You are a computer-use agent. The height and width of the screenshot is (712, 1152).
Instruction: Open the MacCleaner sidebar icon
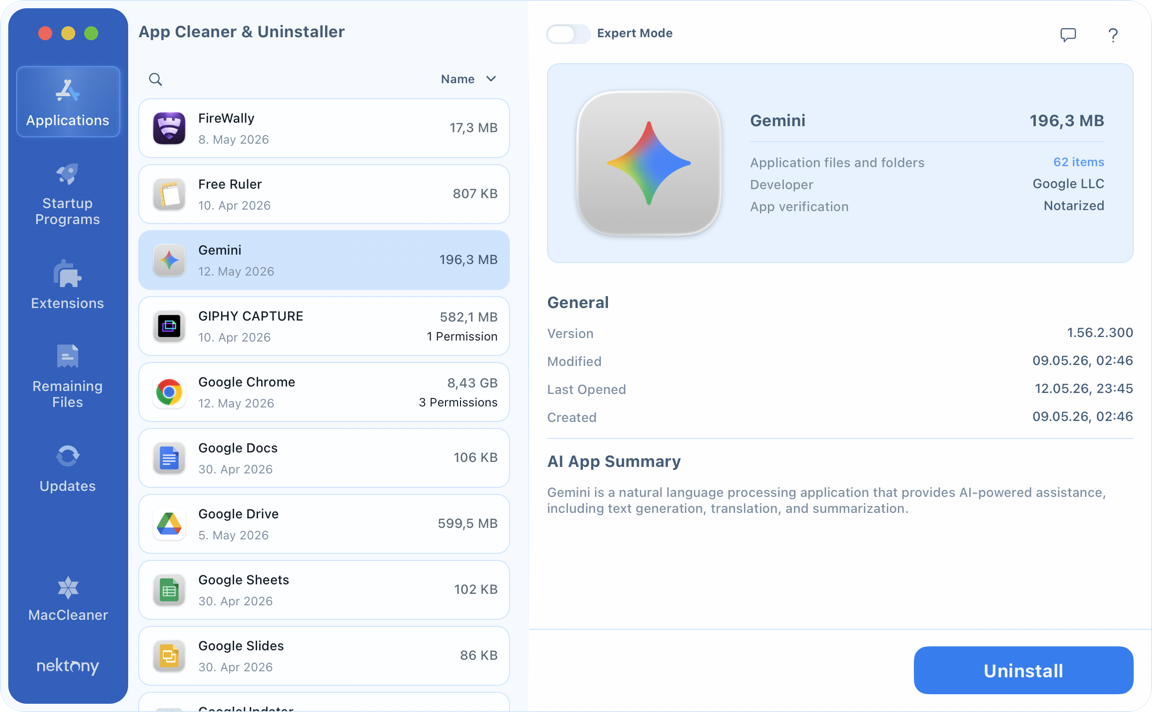(x=68, y=588)
